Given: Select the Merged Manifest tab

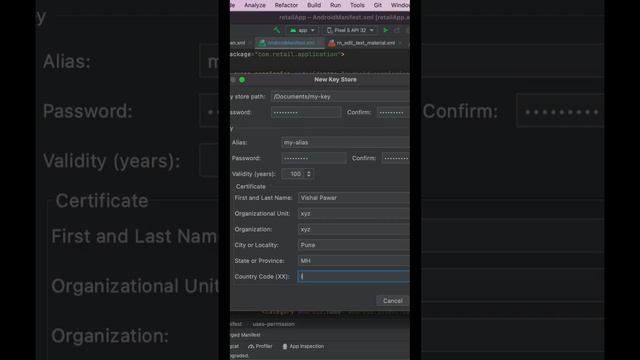Looking at the screenshot, I should pos(245,335).
